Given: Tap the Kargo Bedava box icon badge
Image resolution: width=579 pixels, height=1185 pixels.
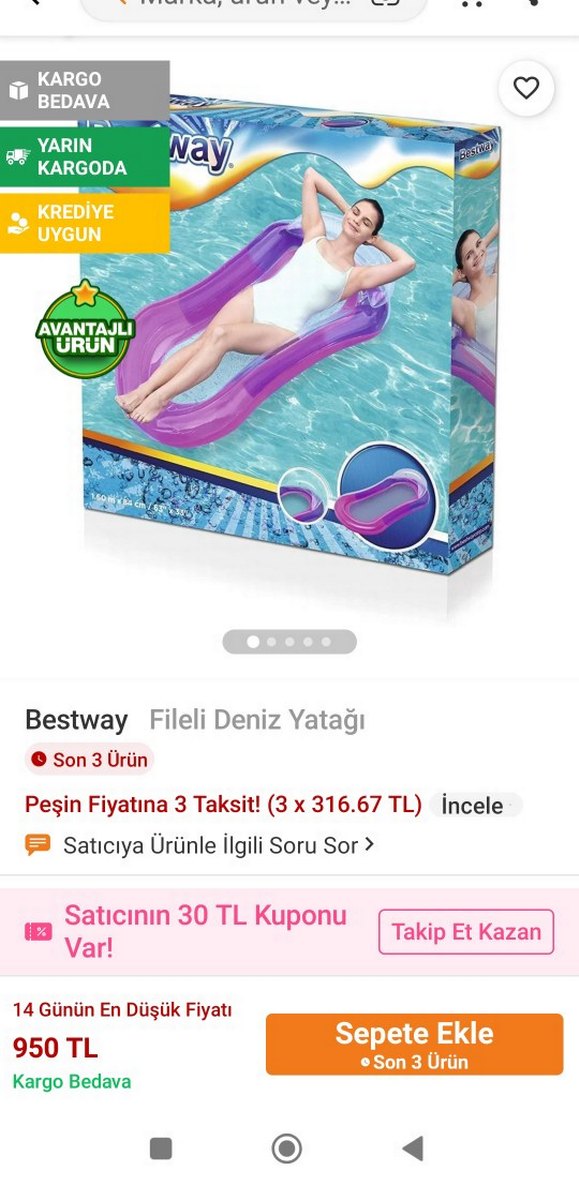Looking at the screenshot, I should click(84, 90).
